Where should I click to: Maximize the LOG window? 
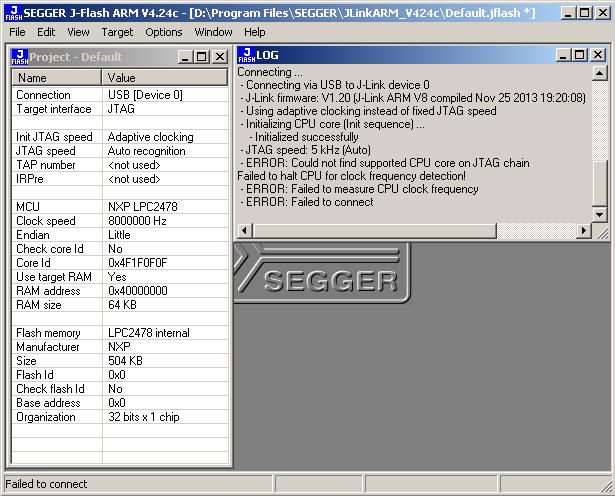[580, 55]
